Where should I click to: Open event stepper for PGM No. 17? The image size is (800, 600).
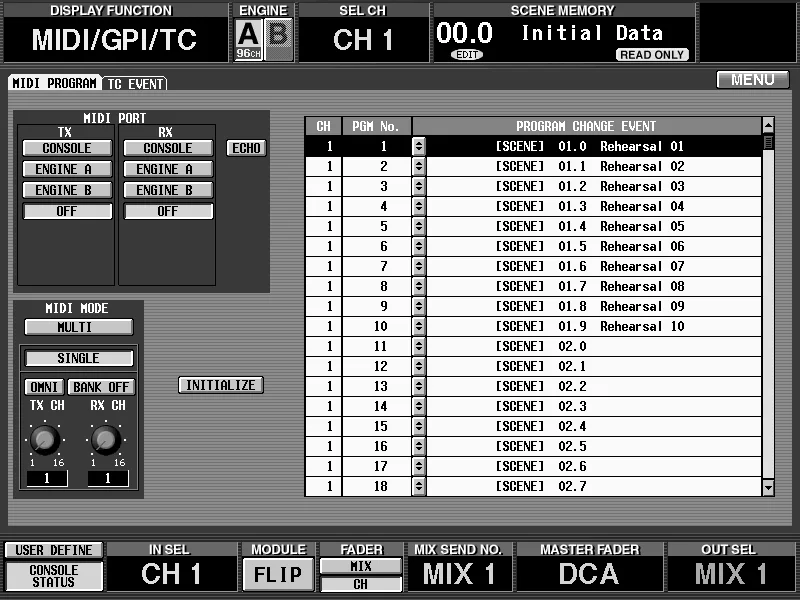pyautogui.click(x=419, y=466)
